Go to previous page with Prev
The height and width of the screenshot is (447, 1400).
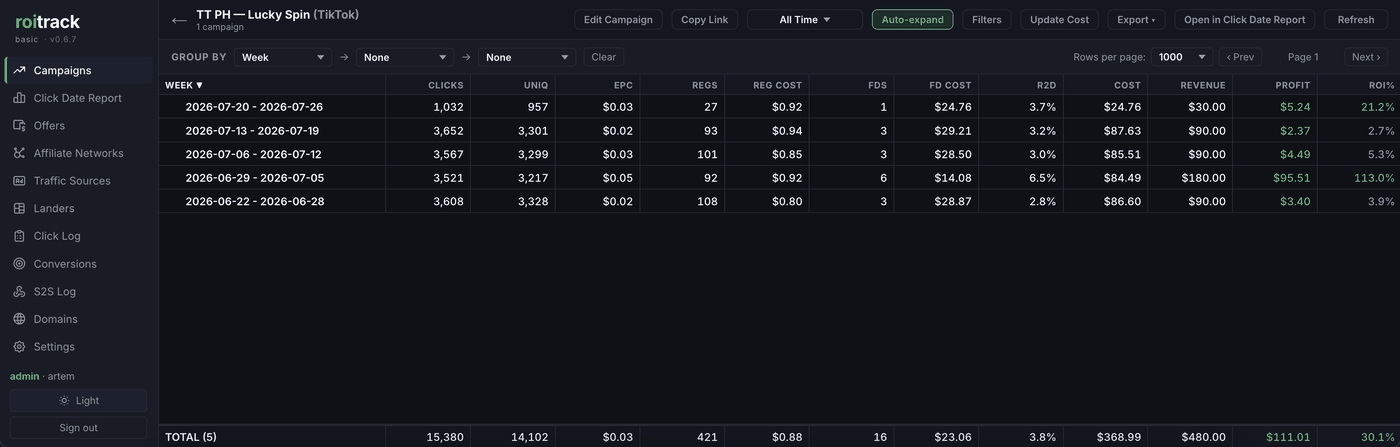(1240, 57)
